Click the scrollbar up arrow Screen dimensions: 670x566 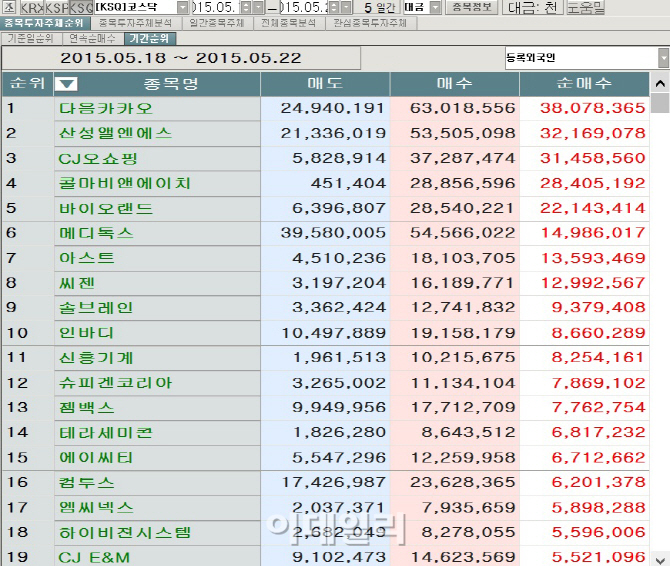660,83
